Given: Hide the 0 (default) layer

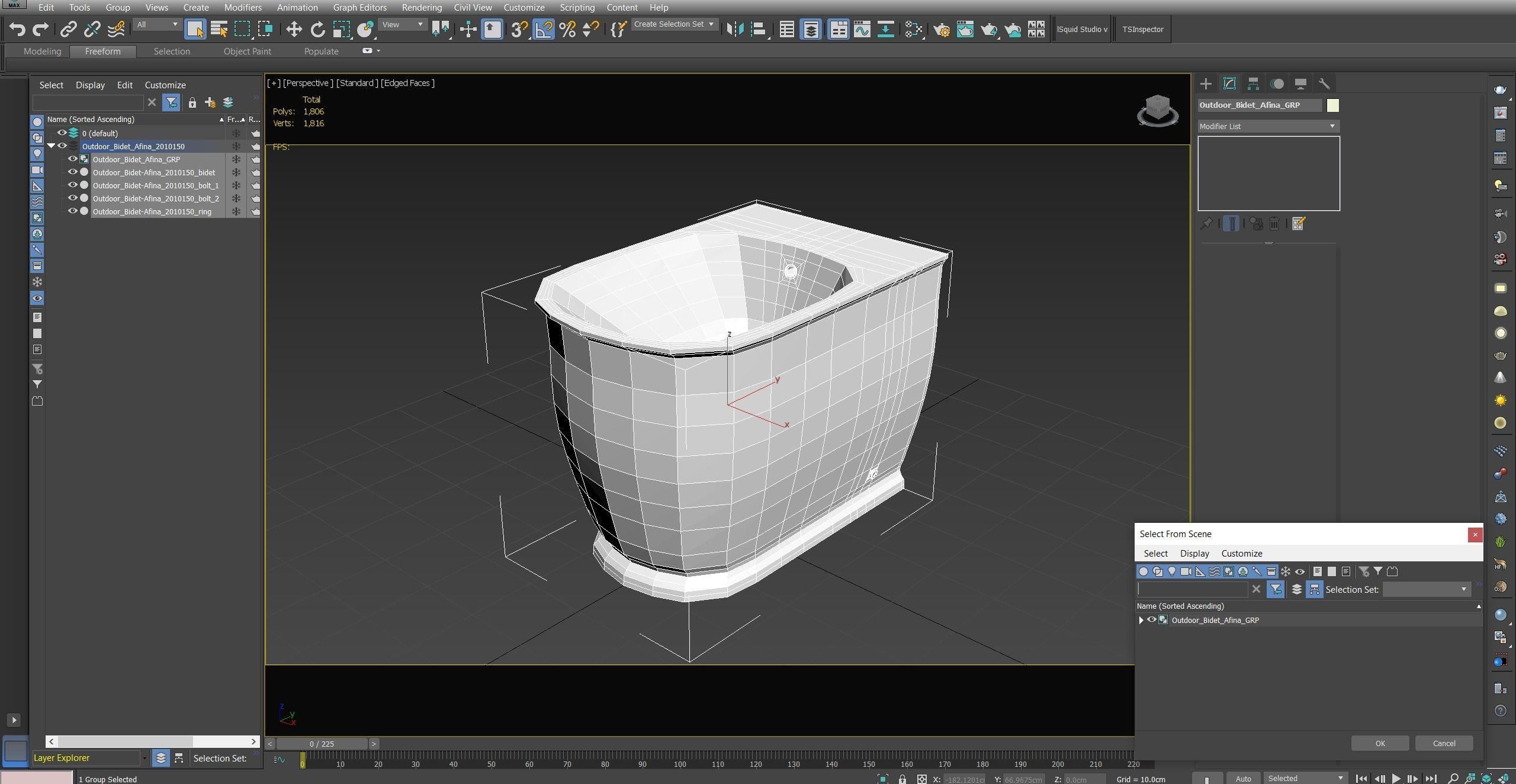Looking at the screenshot, I should 62,133.
